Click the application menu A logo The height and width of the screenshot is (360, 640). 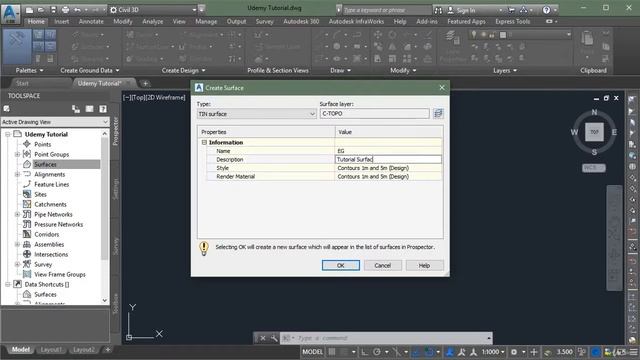click(10, 13)
